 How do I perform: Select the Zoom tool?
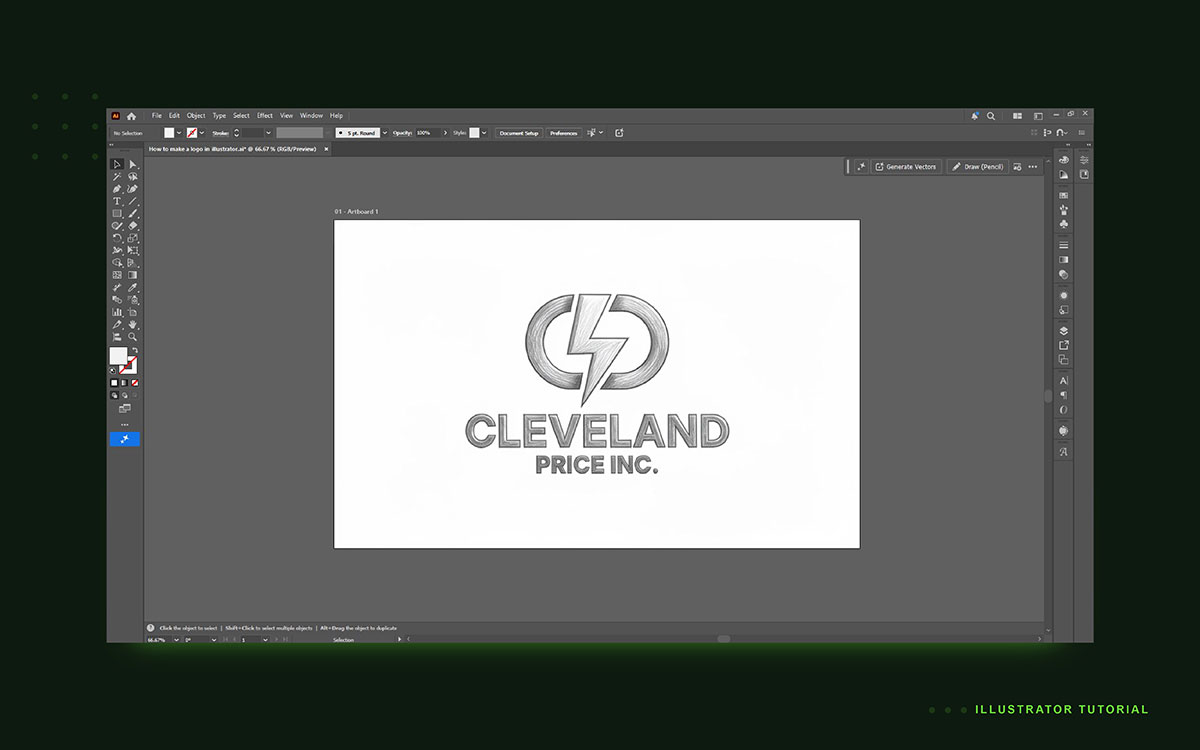pos(132,337)
